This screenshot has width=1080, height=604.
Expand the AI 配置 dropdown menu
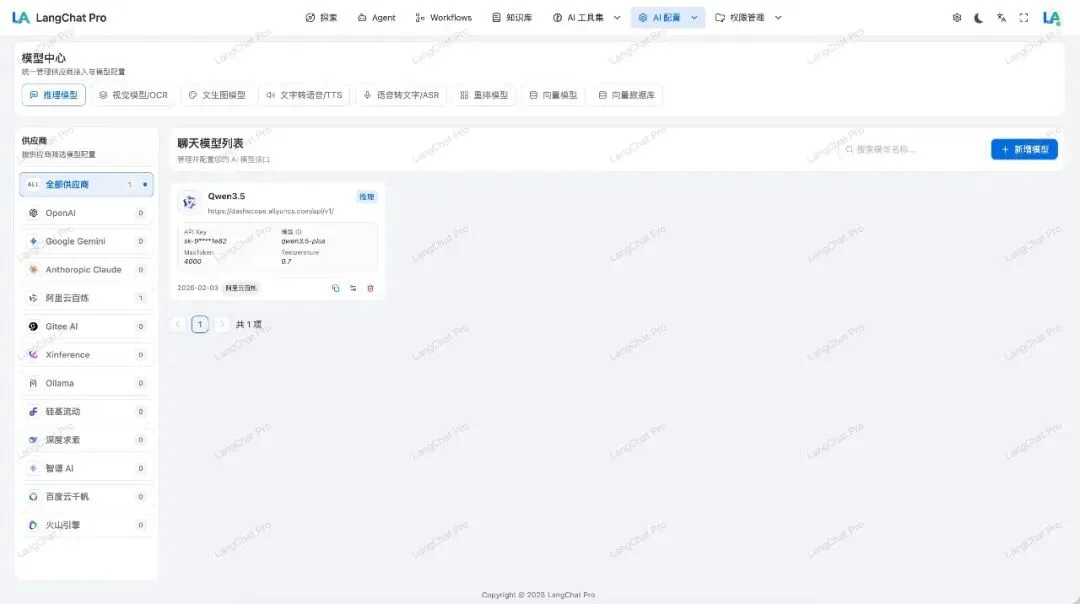coord(667,18)
